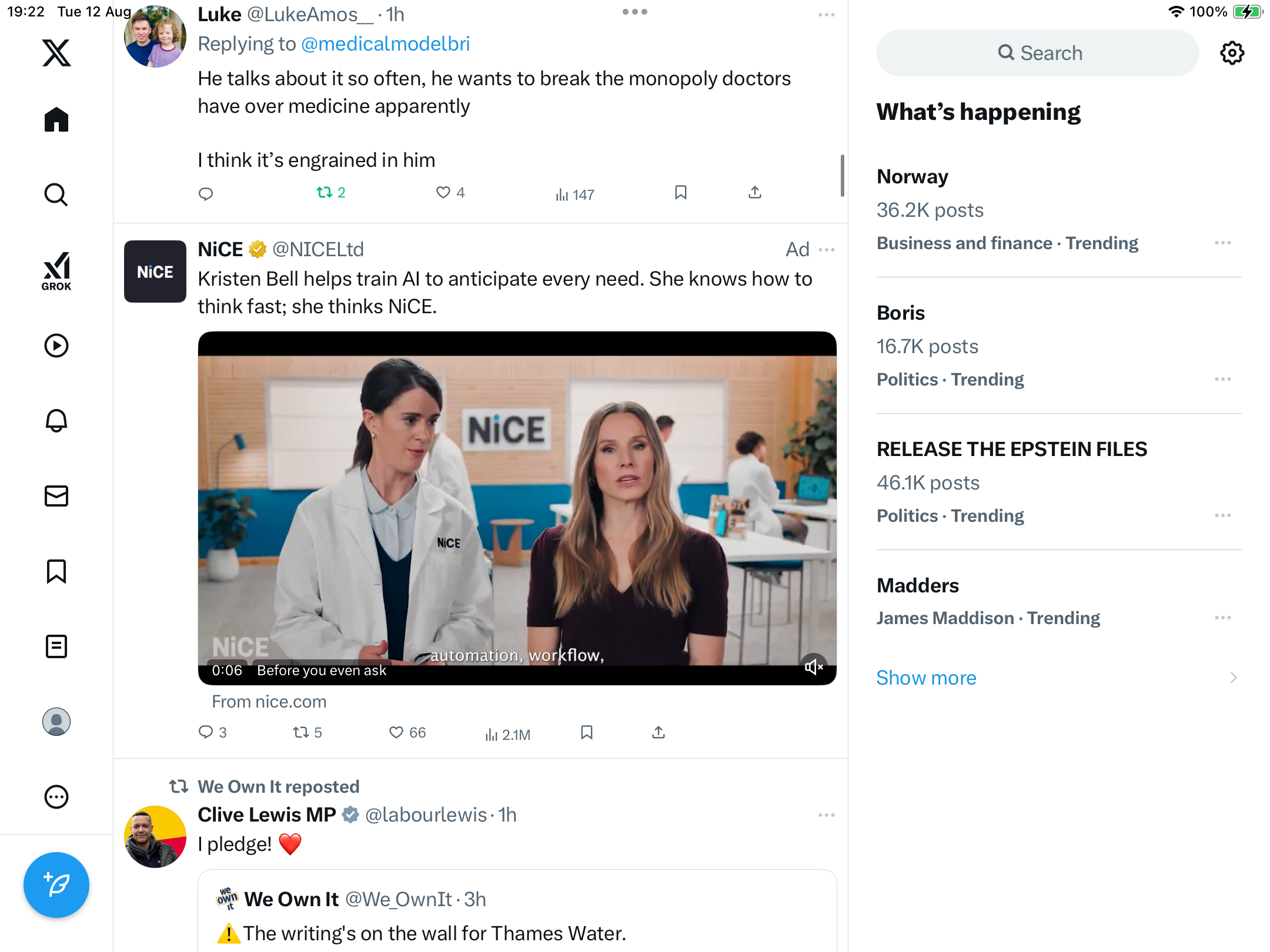Undo repost on Luke's reply
The height and width of the screenshot is (952, 1270).
325,193
